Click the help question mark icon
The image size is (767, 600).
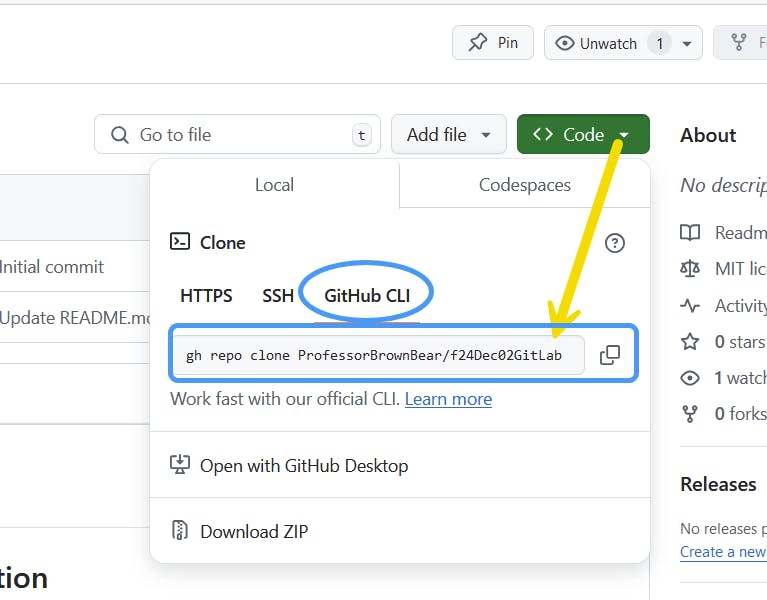(615, 243)
